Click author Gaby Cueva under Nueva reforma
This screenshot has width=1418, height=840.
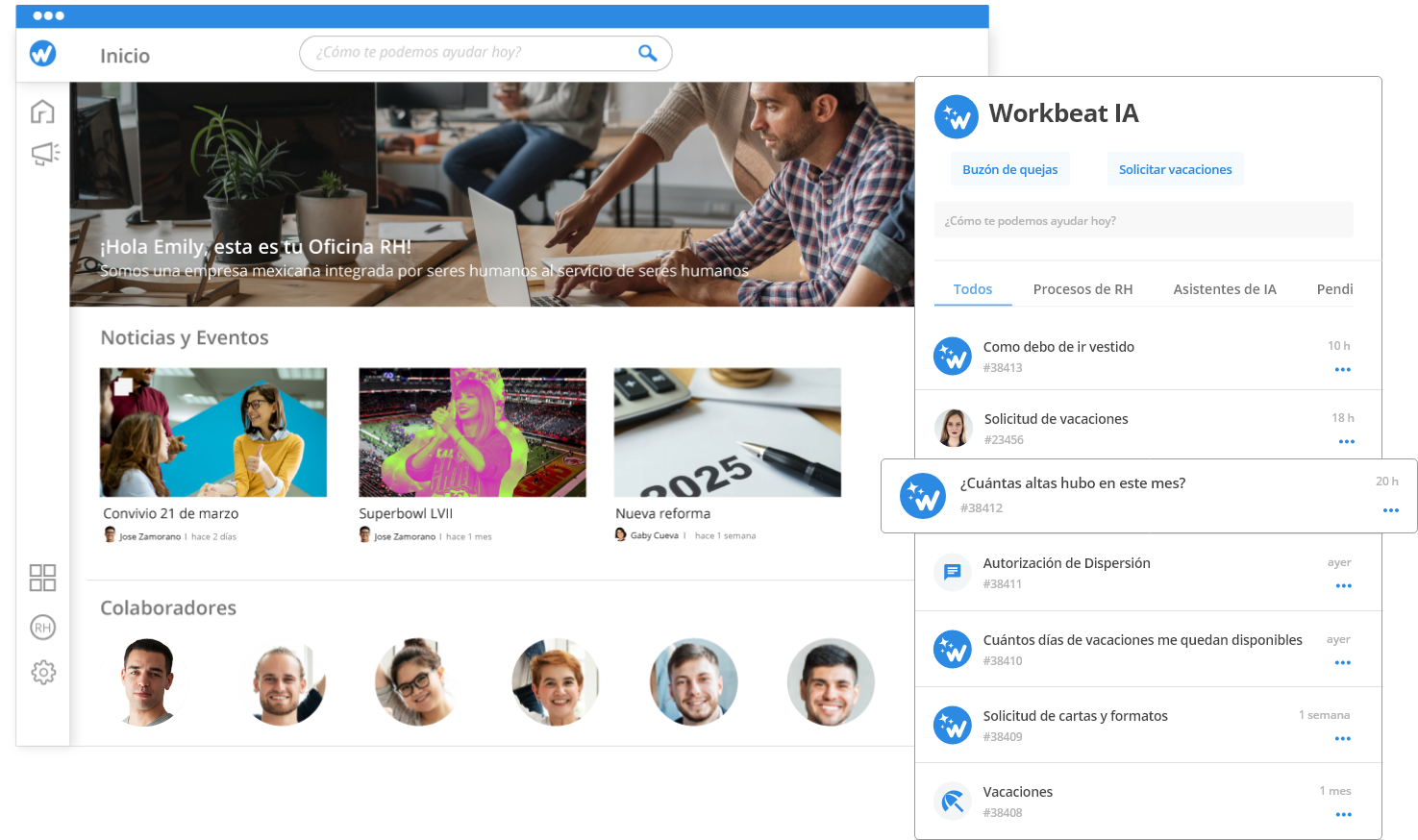click(x=654, y=535)
